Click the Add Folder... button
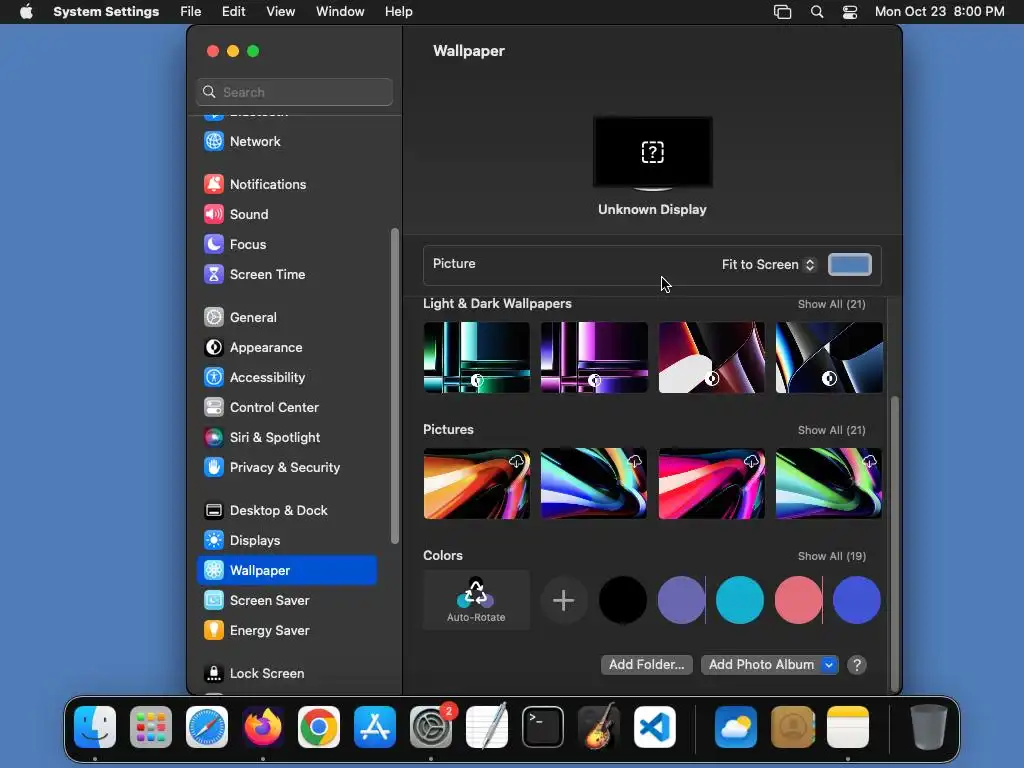The width and height of the screenshot is (1024, 768). pyautogui.click(x=647, y=665)
